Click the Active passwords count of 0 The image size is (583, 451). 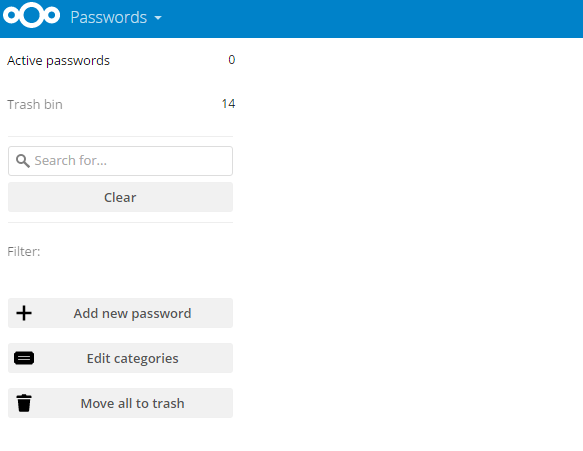pos(232,60)
